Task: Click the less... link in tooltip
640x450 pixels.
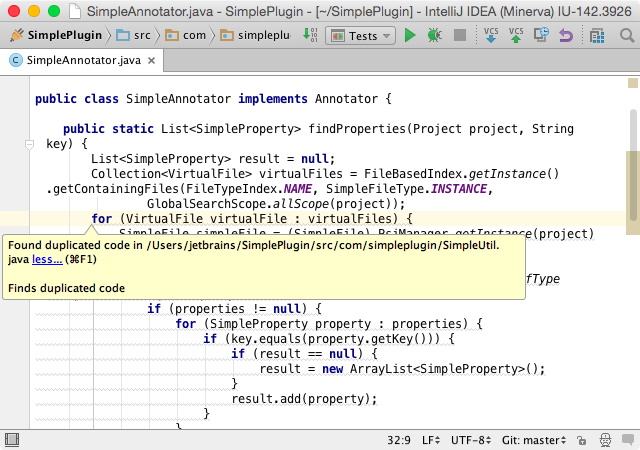Action: click(x=47, y=259)
